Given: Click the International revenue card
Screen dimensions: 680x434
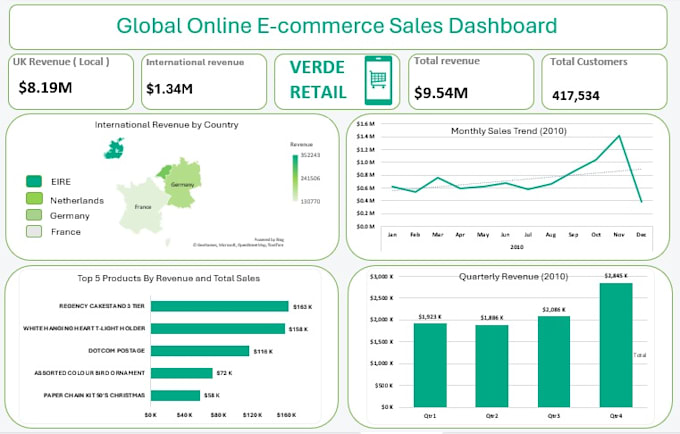Looking at the screenshot, I should click(x=204, y=82).
